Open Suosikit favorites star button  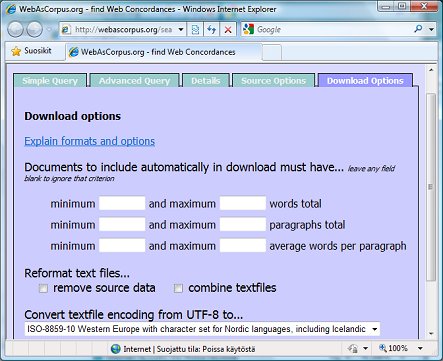(31, 51)
